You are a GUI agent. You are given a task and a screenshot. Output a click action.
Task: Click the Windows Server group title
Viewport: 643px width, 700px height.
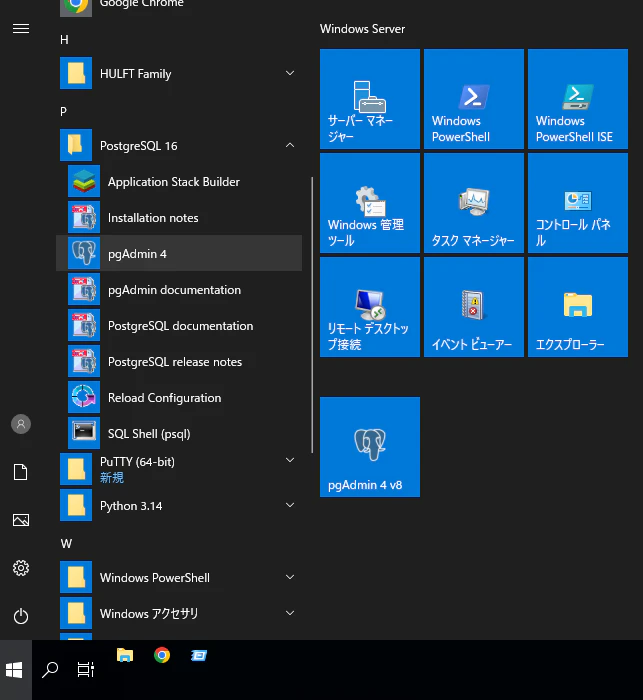[x=362, y=29]
